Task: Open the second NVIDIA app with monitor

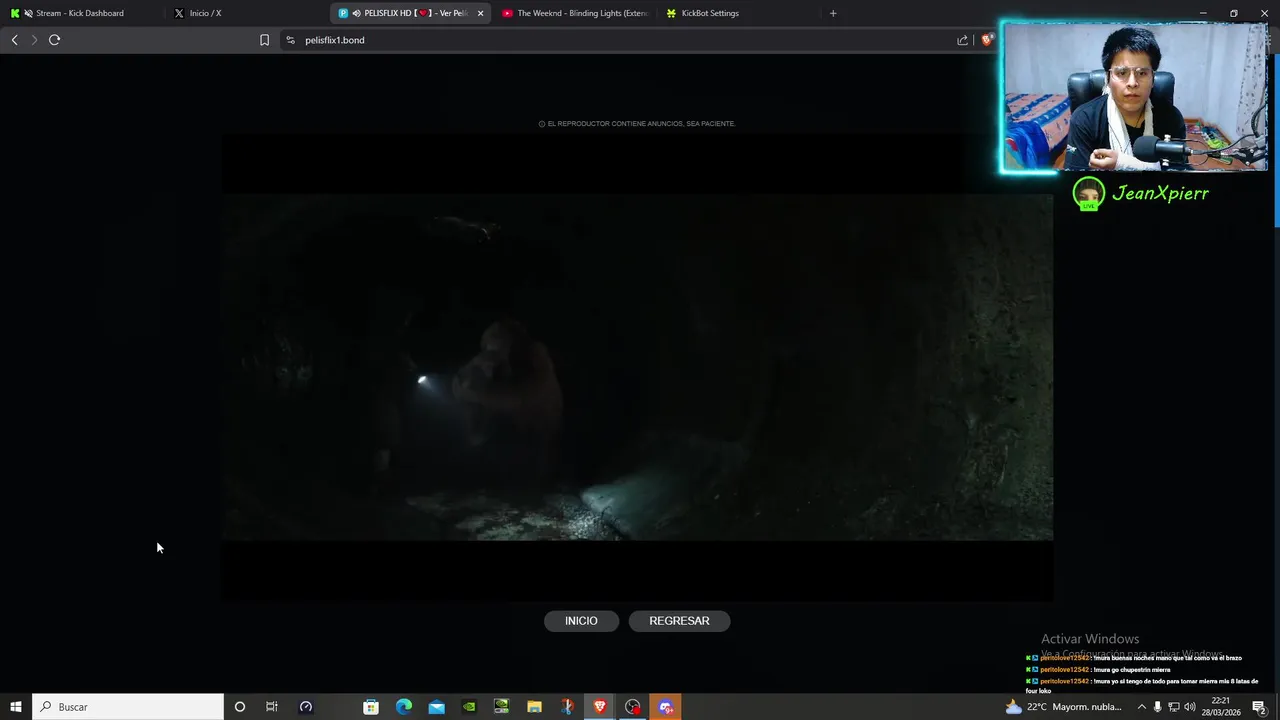Action: pyautogui.click(x=502, y=707)
